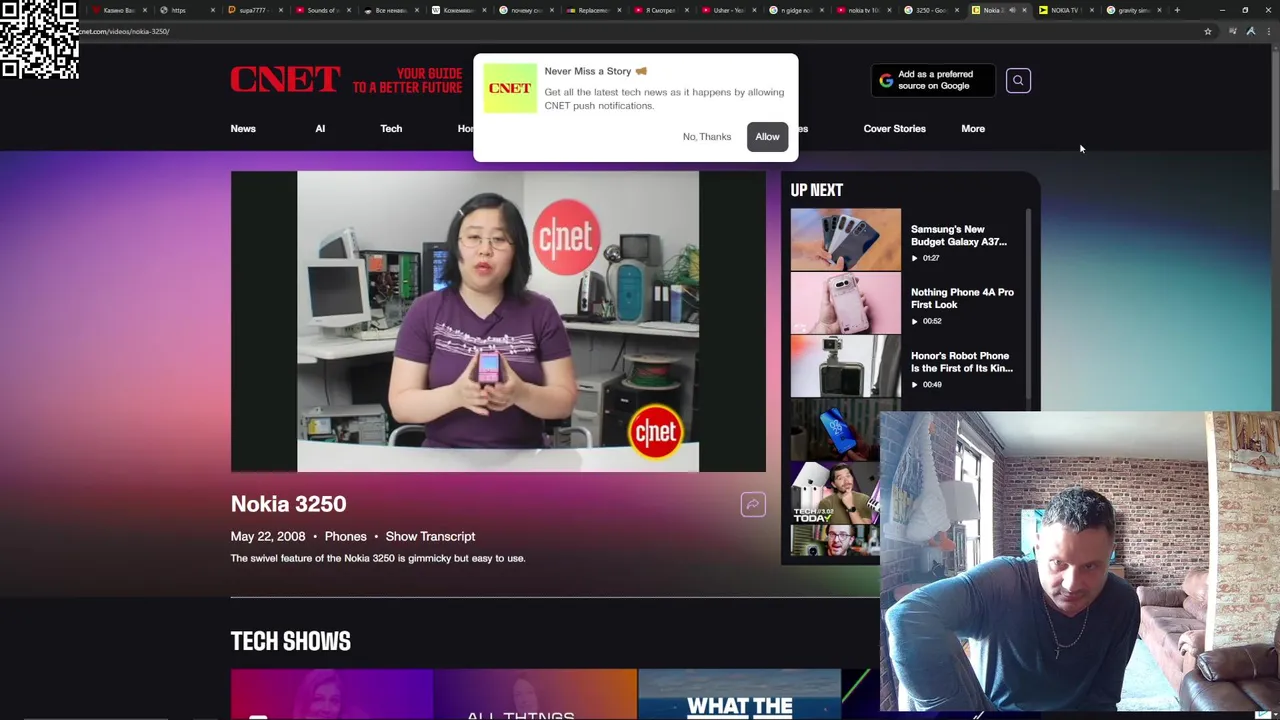This screenshot has width=1280, height=720.
Task: Expand the More menu in CNET nav
Action: click(973, 129)
